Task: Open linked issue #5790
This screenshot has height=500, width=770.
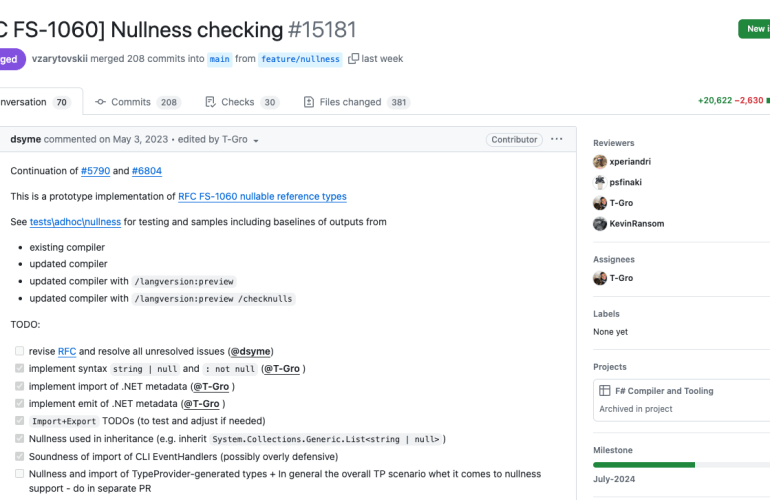Action: coord(95,171)
